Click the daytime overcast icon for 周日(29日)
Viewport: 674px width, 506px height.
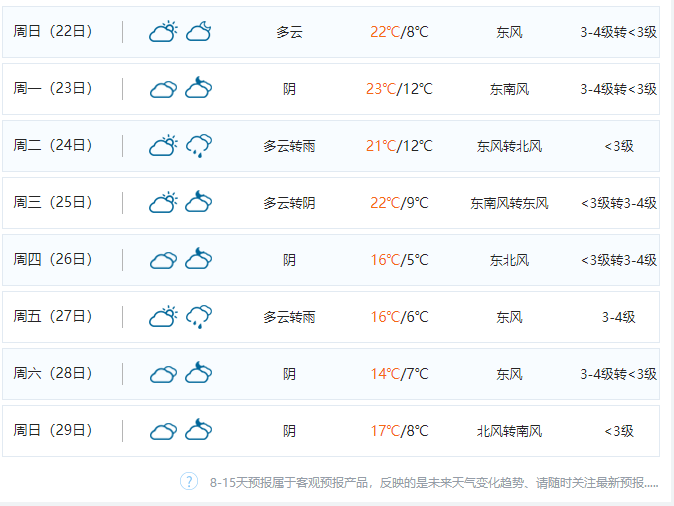coord(163,431)
